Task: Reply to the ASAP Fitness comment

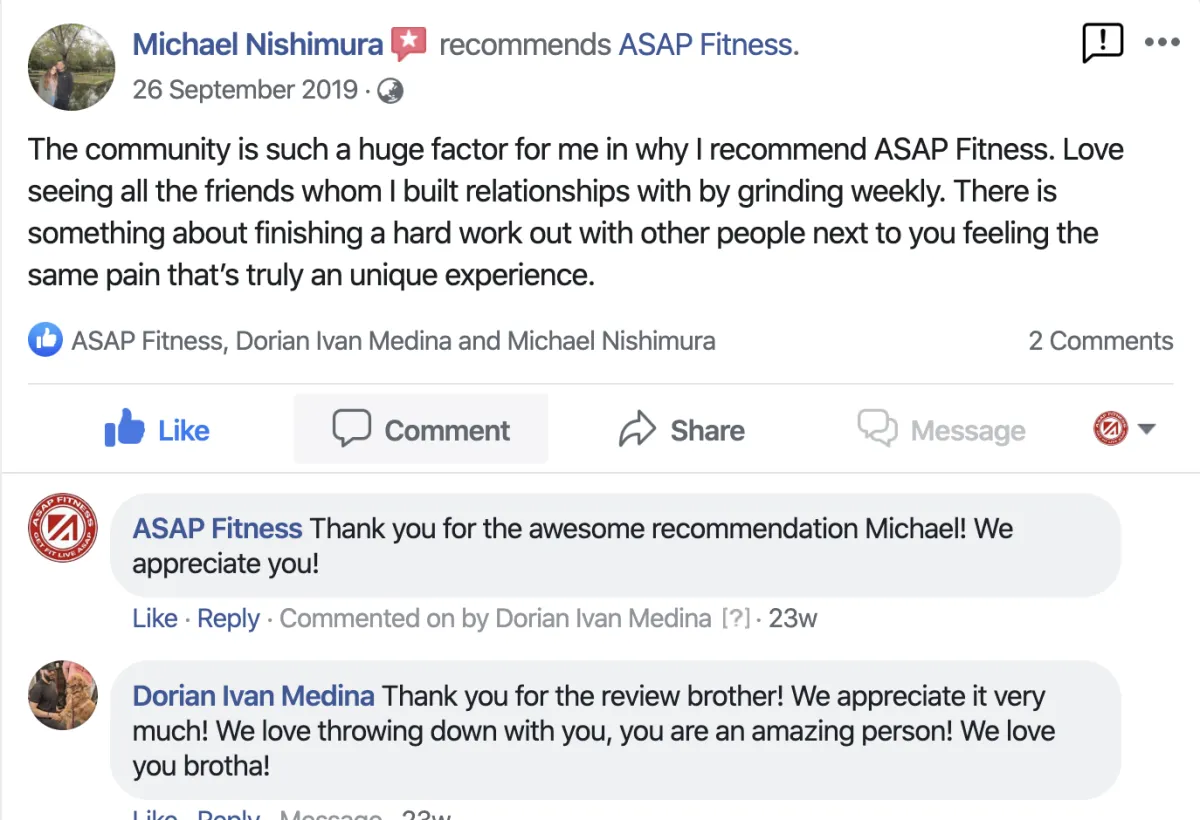Action: point(228,619)
